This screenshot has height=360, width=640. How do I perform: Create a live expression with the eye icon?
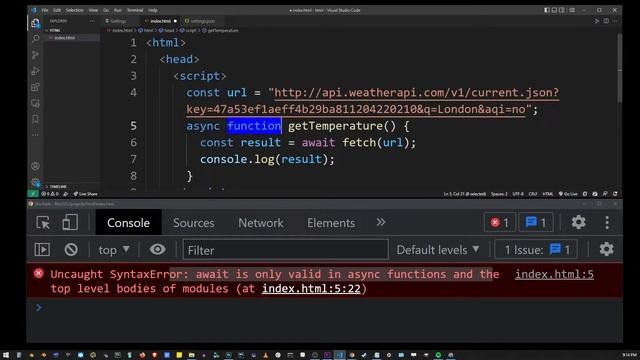point(157,249)
